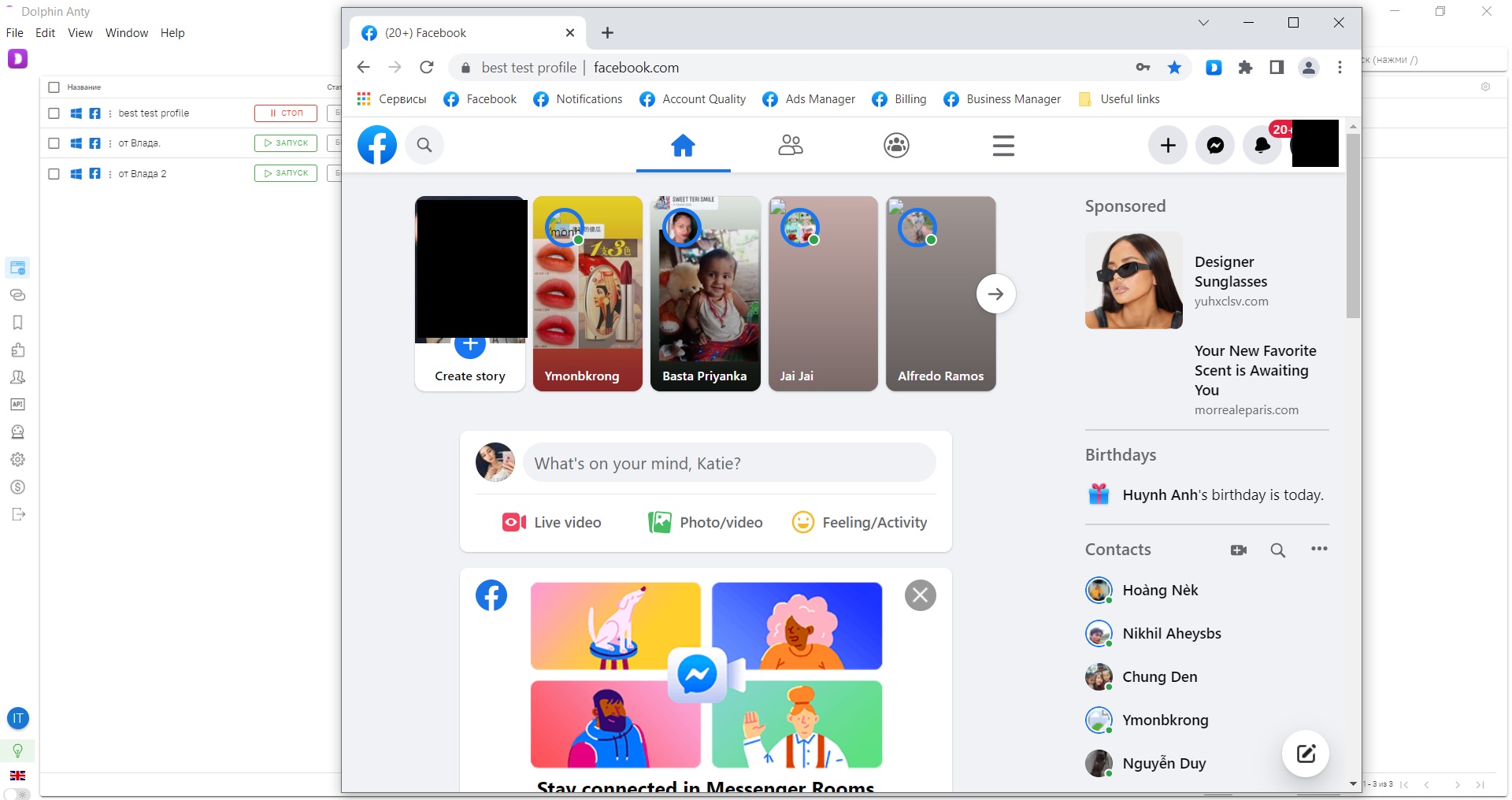The width and height of the screenshot is (1512, 800).
Task: Click the Facebook search magnifier icon
Action: point(424,146)
